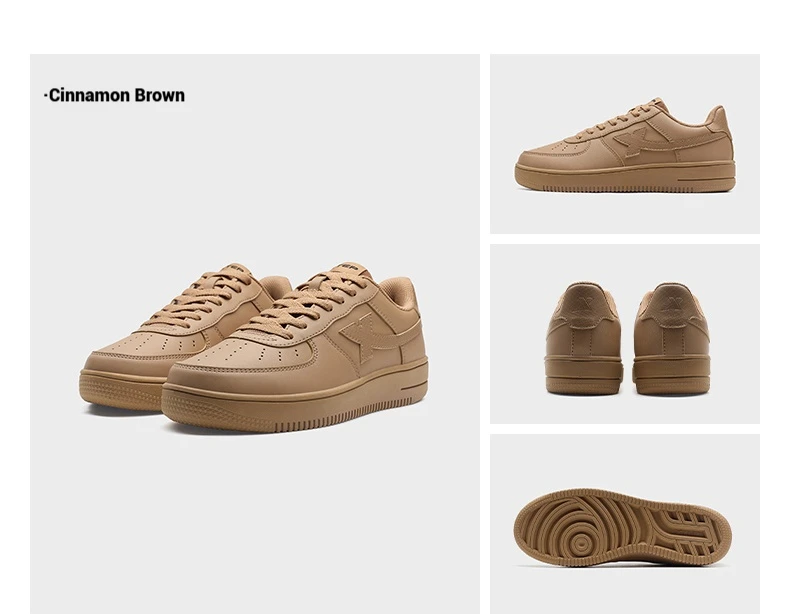Click the circular pivot pattern on the outsole
Image resolution: width=790 pixels, height=614 pixels.
(x=582, y=543)
